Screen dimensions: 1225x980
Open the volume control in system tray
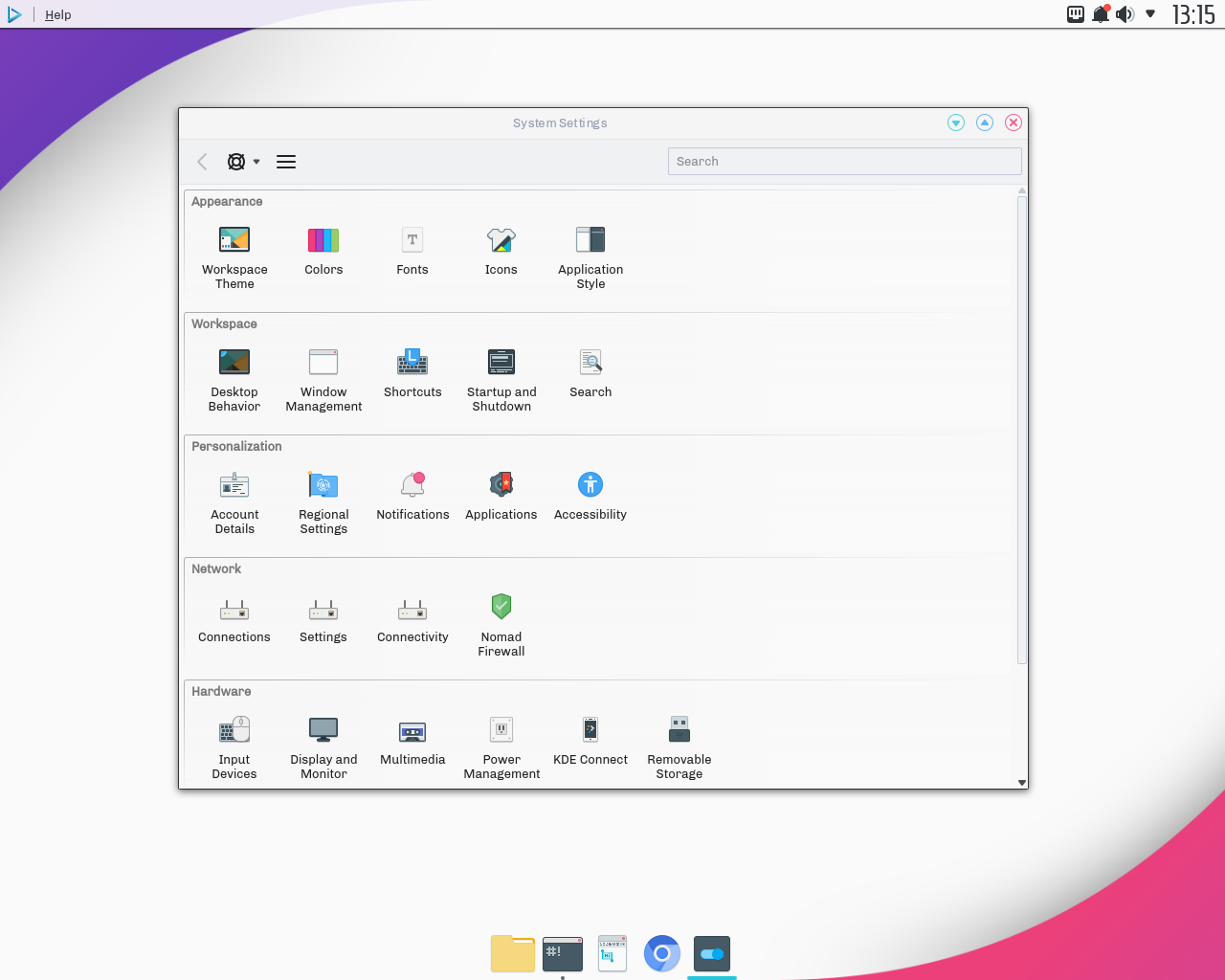pos(1125,14)
